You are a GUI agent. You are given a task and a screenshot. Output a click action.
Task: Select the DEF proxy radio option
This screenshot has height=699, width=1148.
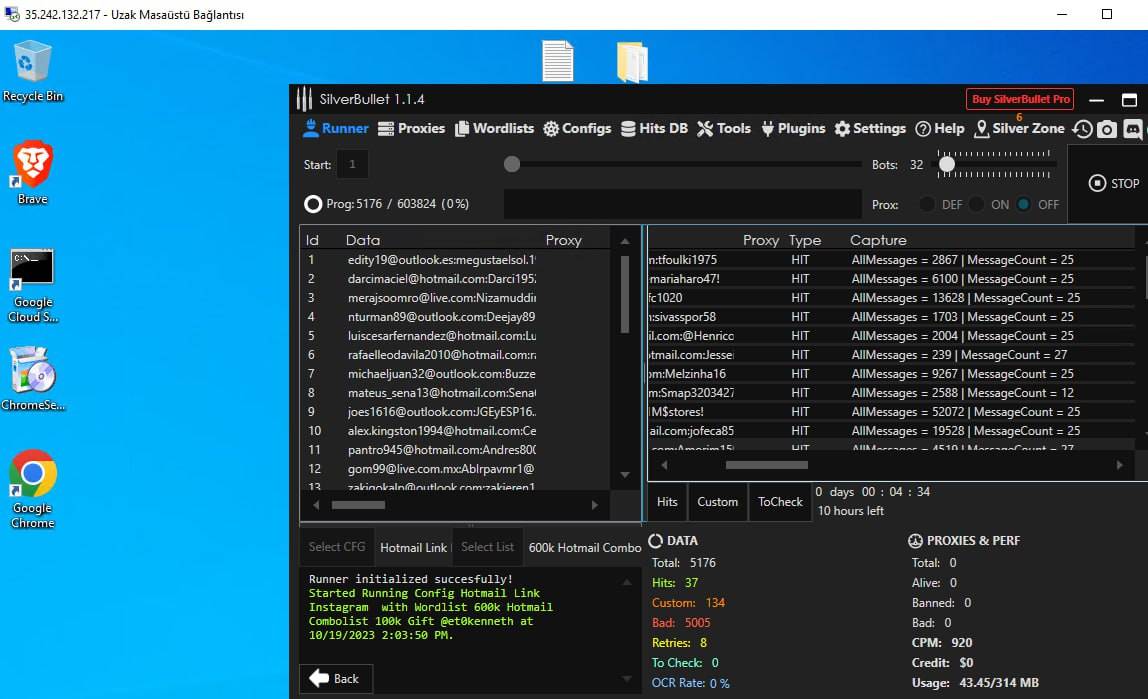coord(927,204)
